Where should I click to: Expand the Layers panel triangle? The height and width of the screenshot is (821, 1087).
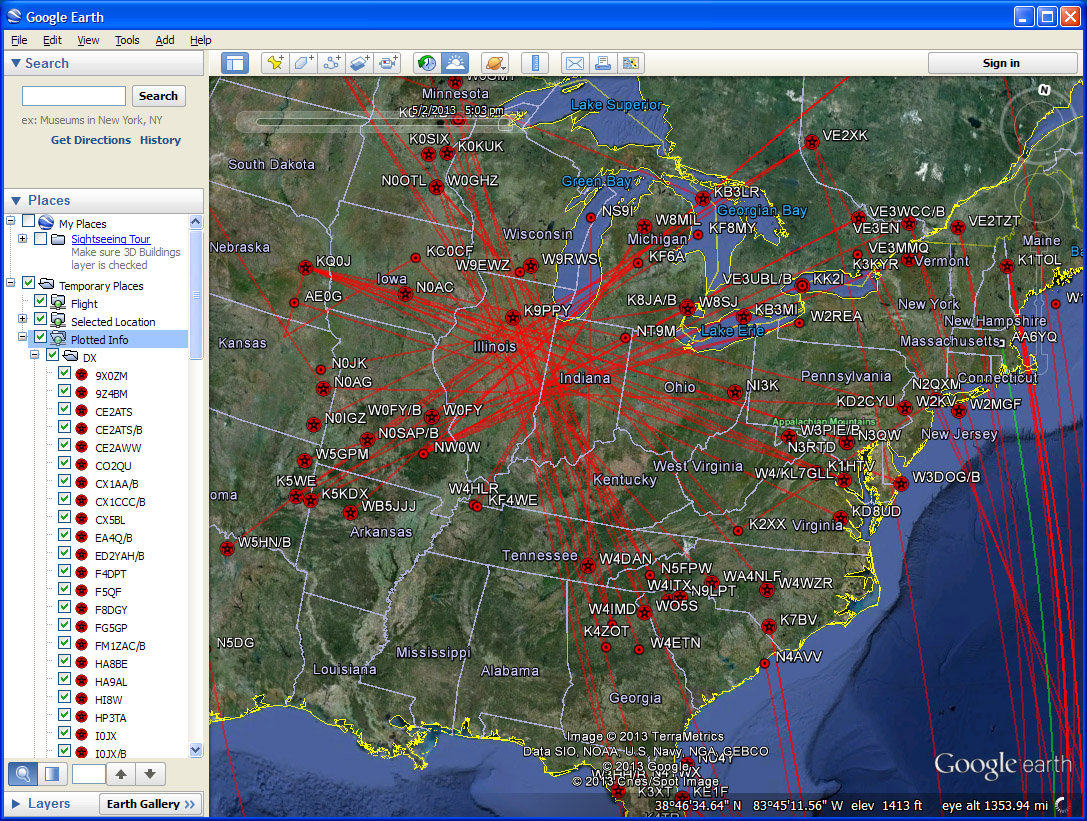(x=16, y=804)
